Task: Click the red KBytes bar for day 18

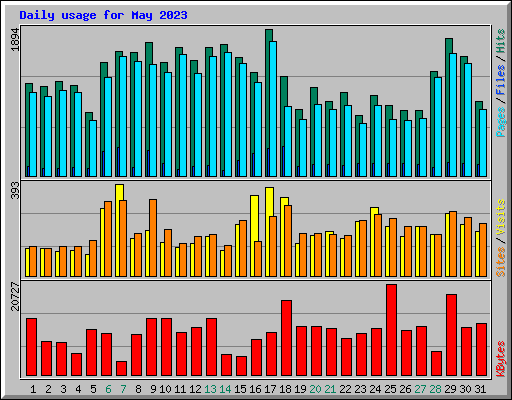Action: coord(286,338)
